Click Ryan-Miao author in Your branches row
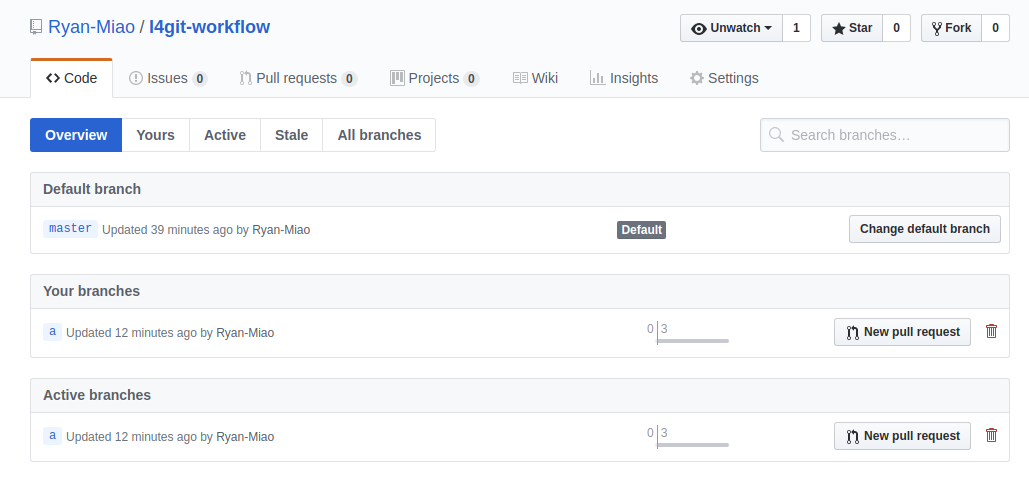The image size is (1029, 493). 245,333
